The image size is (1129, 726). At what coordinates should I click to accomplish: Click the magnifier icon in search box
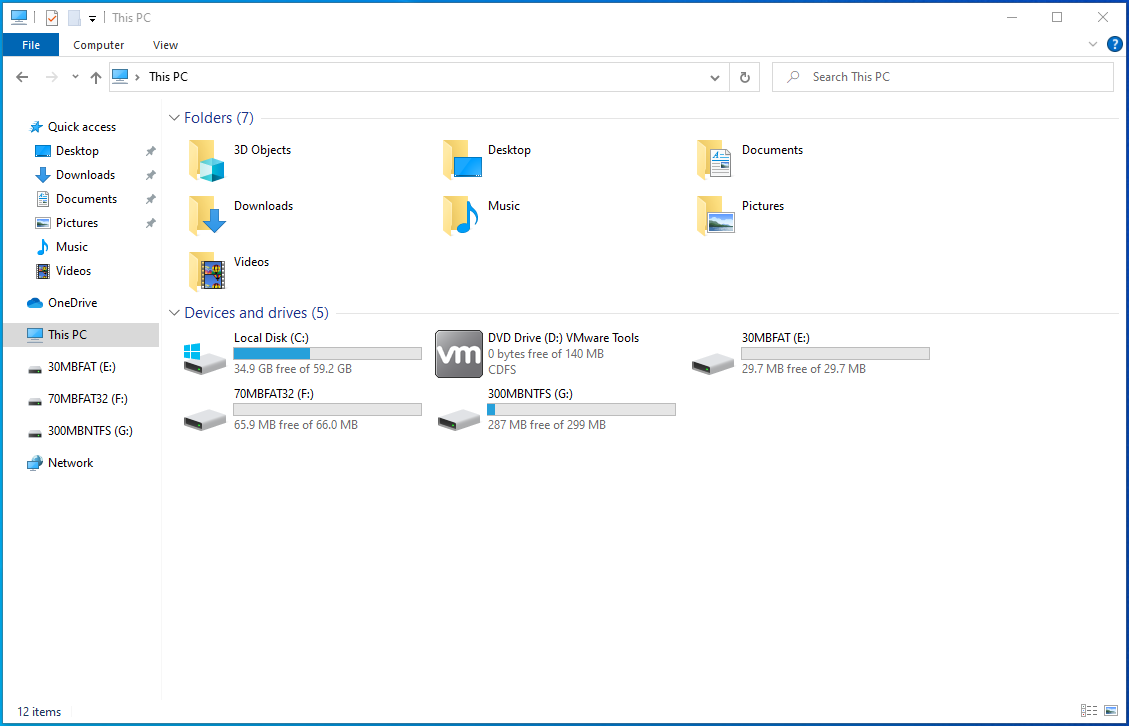click(793, 76)
